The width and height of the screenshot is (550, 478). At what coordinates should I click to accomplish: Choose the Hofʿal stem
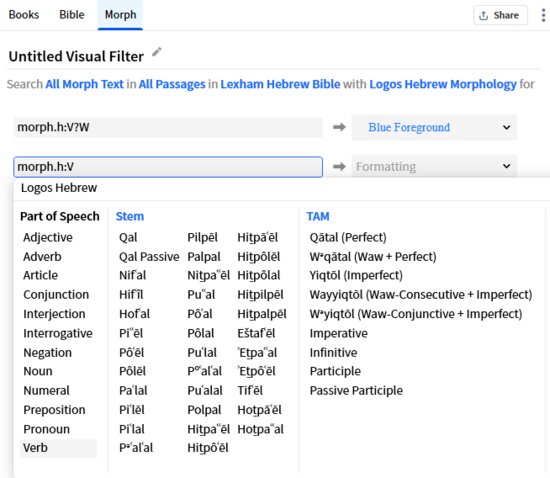point(134,314)
